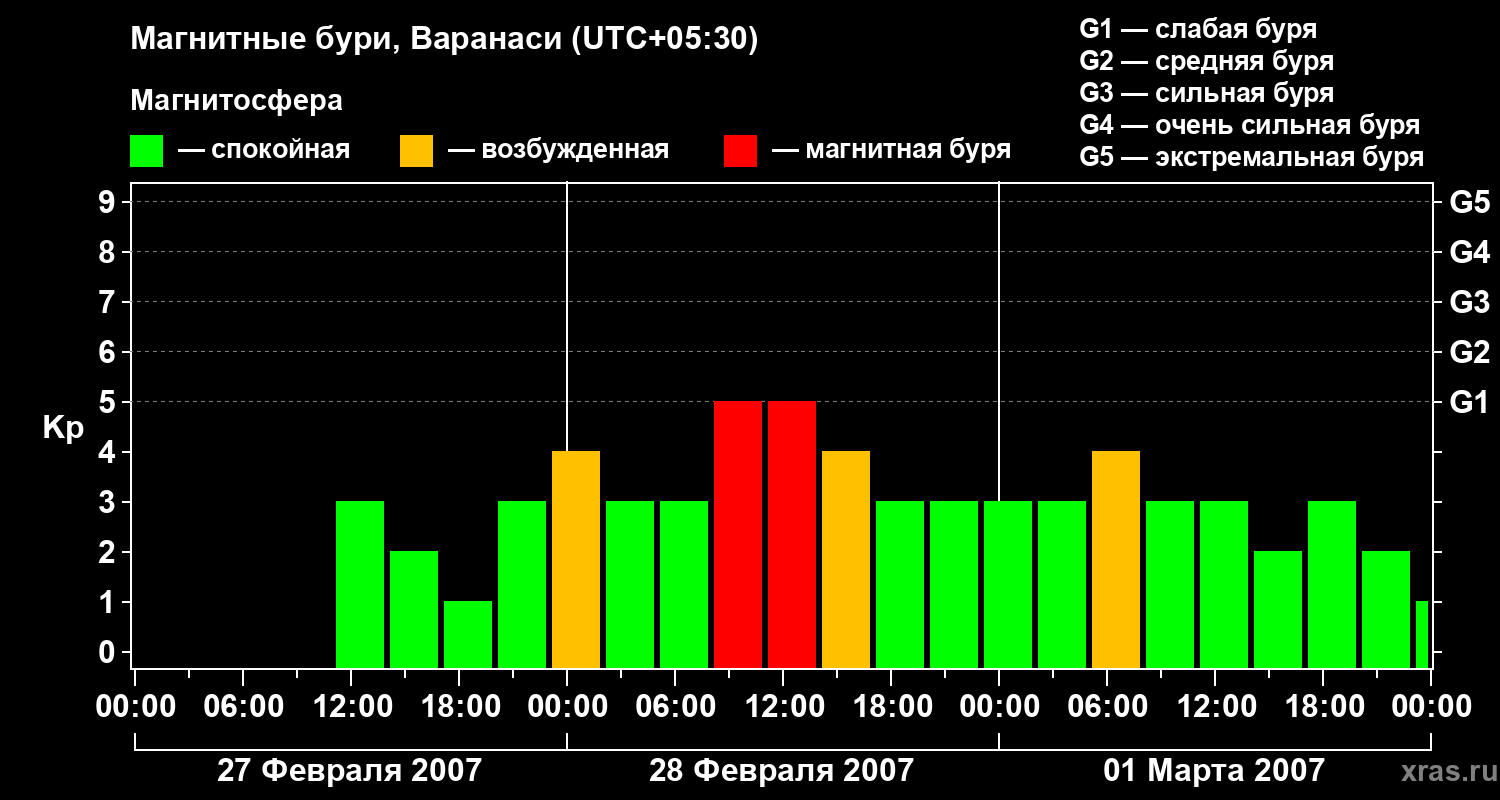This screenshot has width=1500, height=800.
Task: Click the 'Магнитосфера' heading
Action: click(x=237, y=101)
